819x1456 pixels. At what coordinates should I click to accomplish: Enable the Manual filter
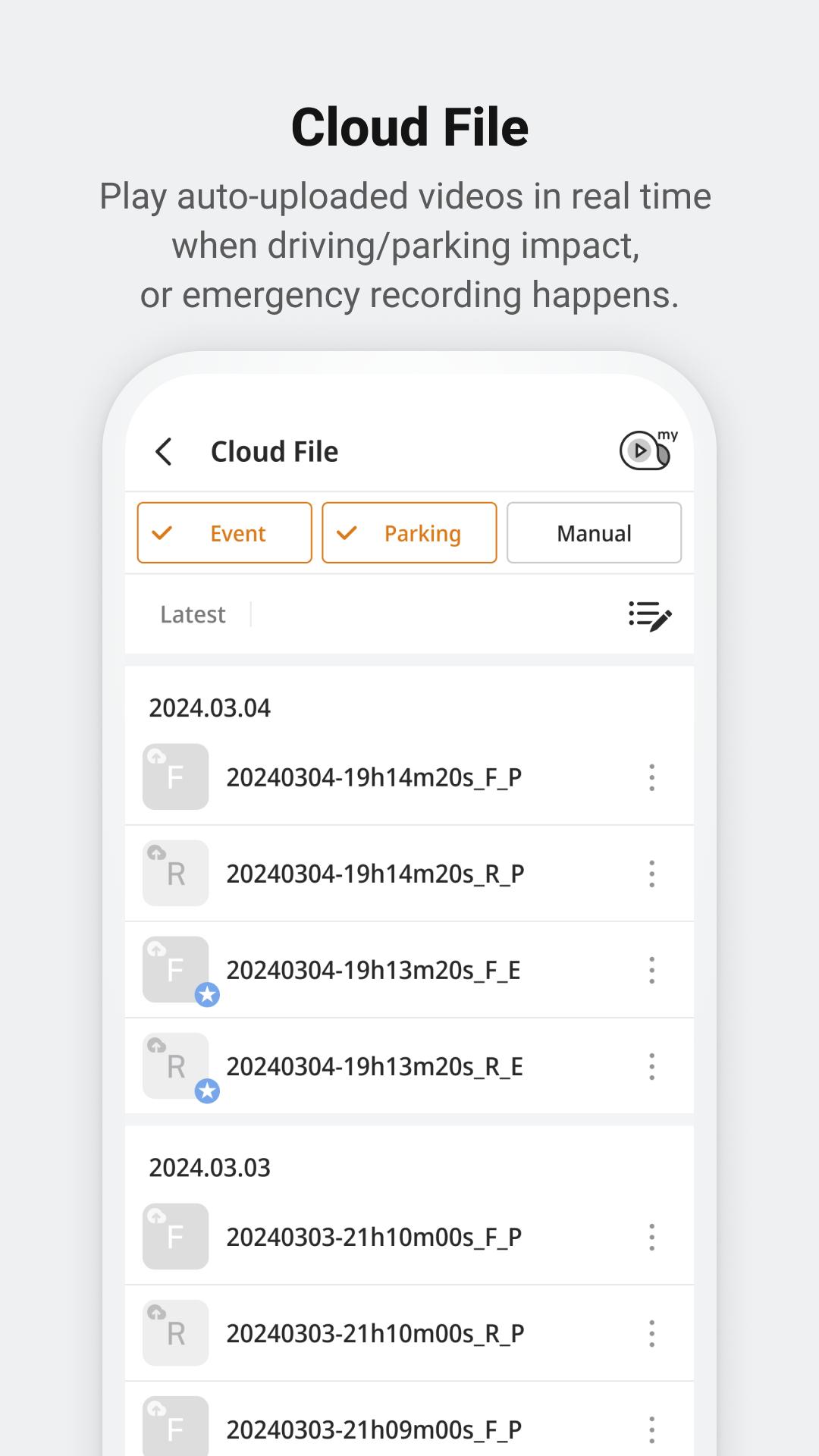point(594,533)
